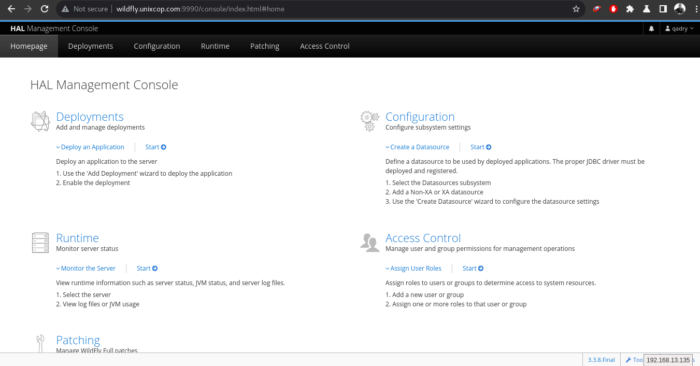The image size is (700, 366).
Task: Click '1. Select the Datasources subsystem' text
Action: (438, 183)
